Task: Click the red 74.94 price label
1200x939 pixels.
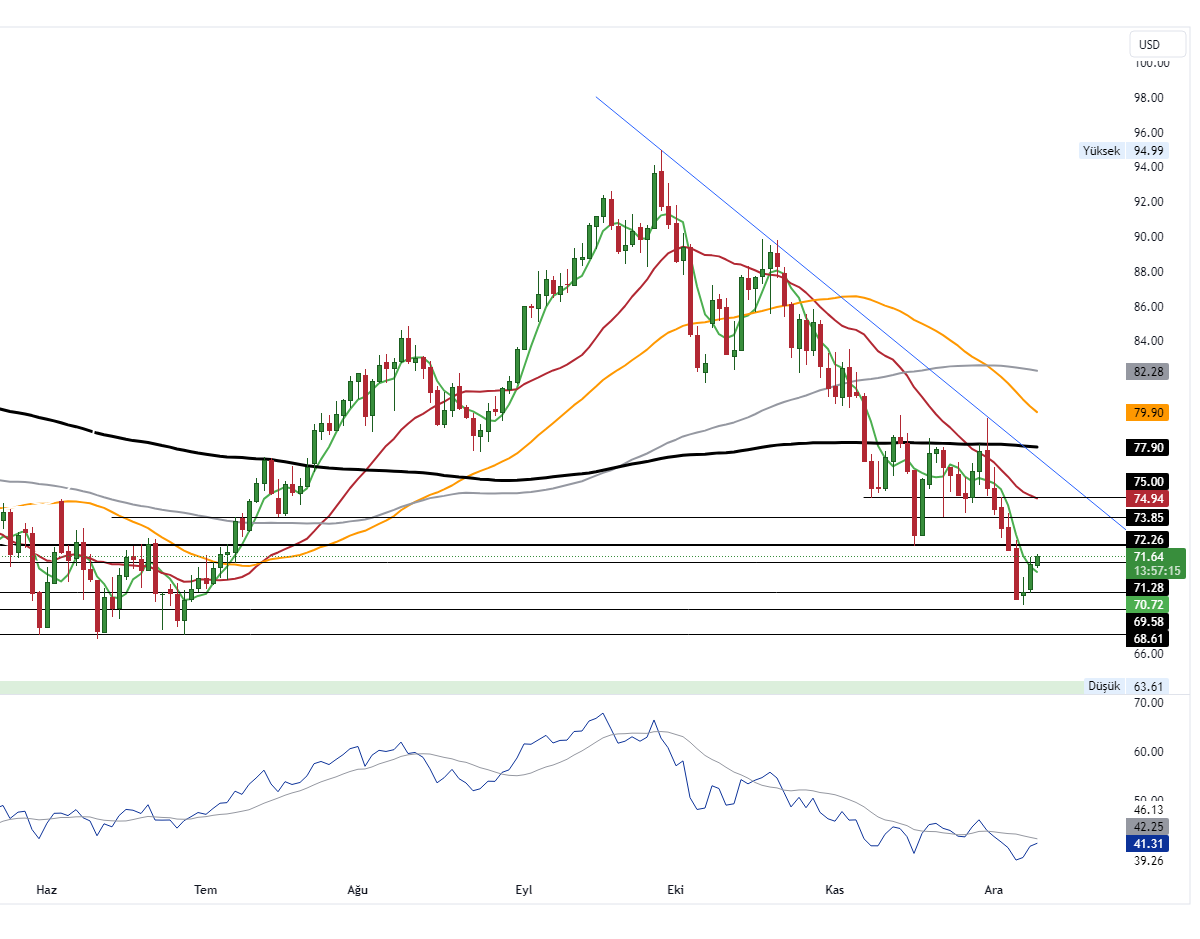Action: 1146,499
